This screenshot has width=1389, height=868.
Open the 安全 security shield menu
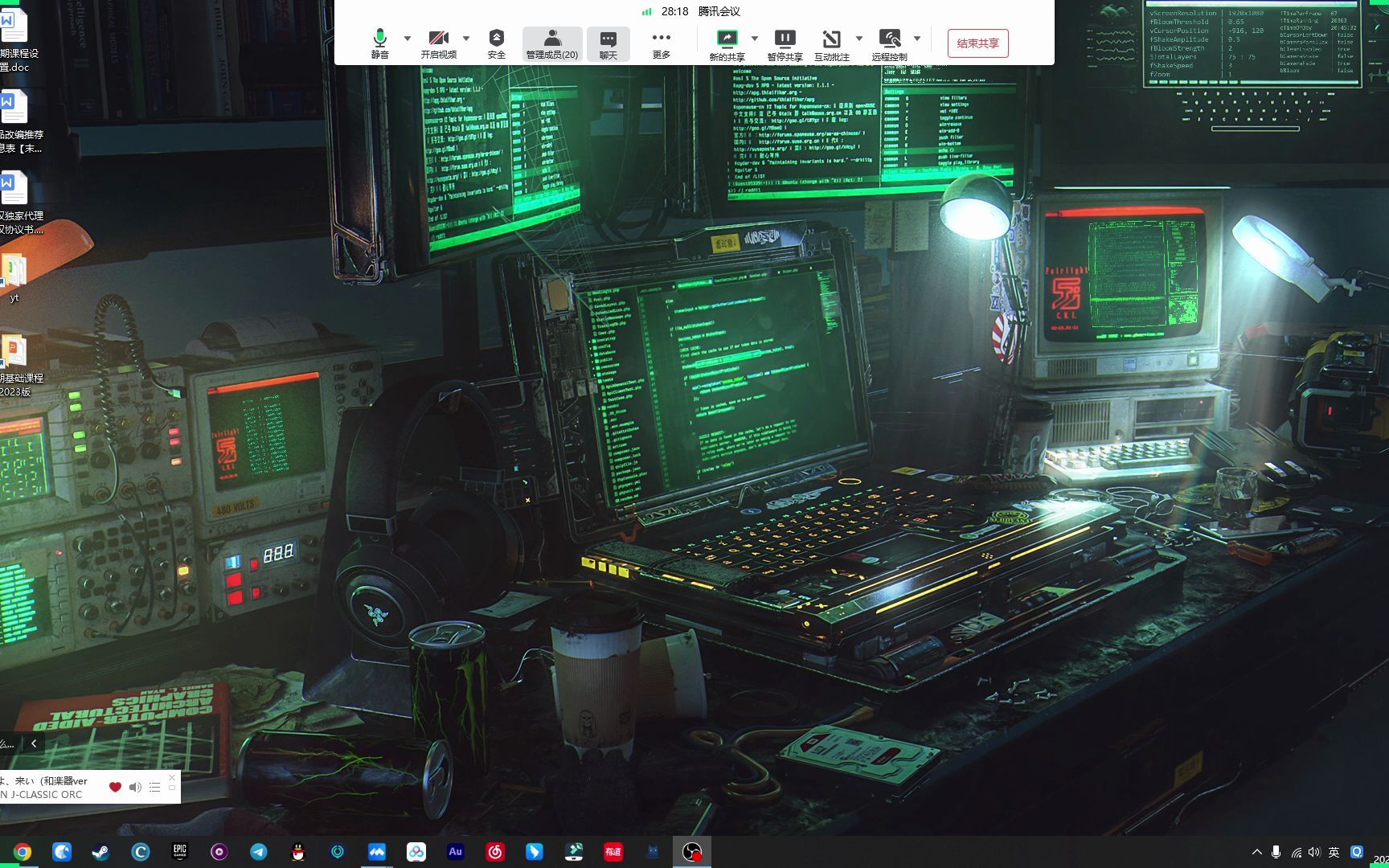497,43
